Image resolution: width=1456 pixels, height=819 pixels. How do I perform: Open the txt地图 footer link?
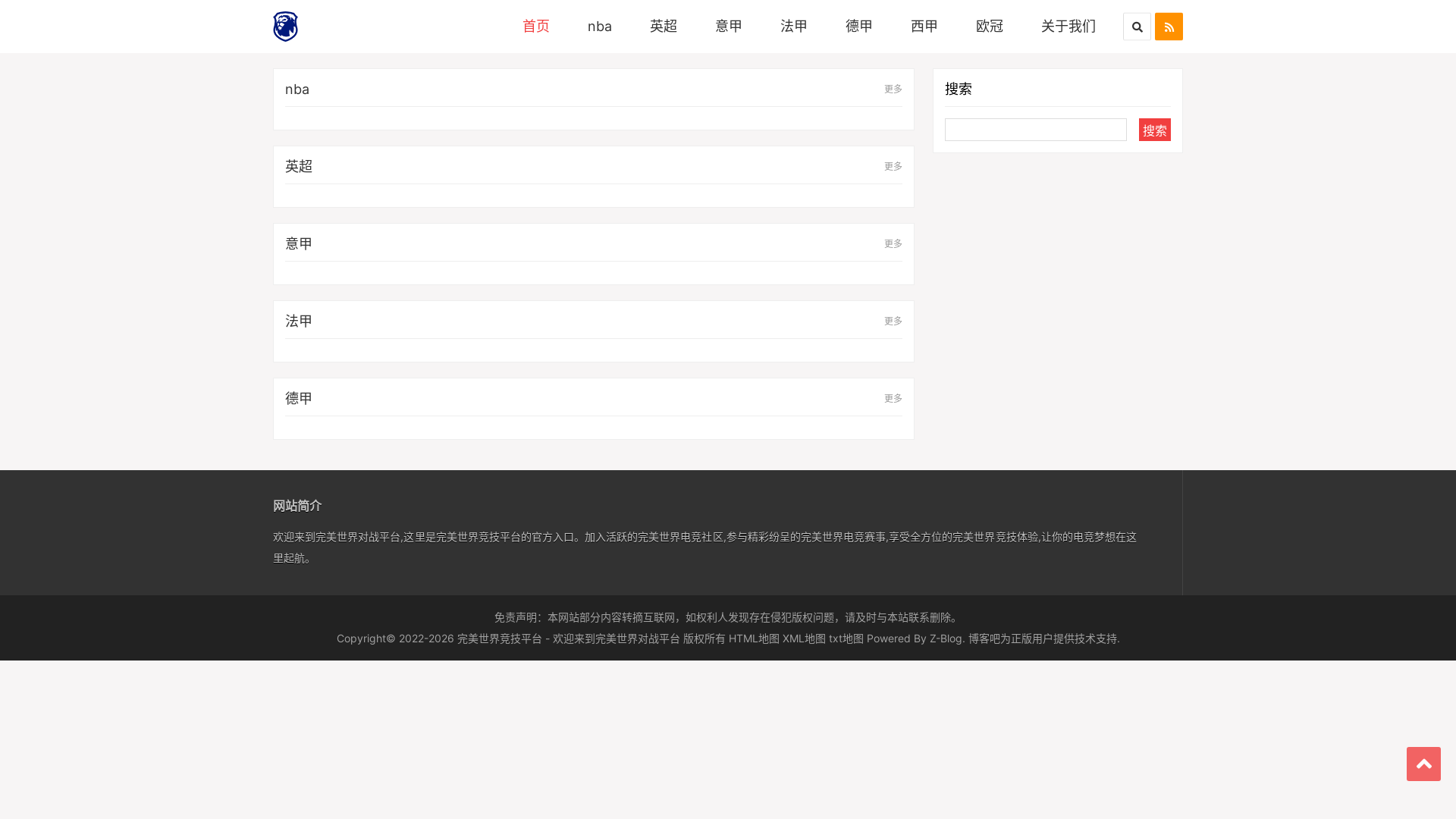point(846,639)
